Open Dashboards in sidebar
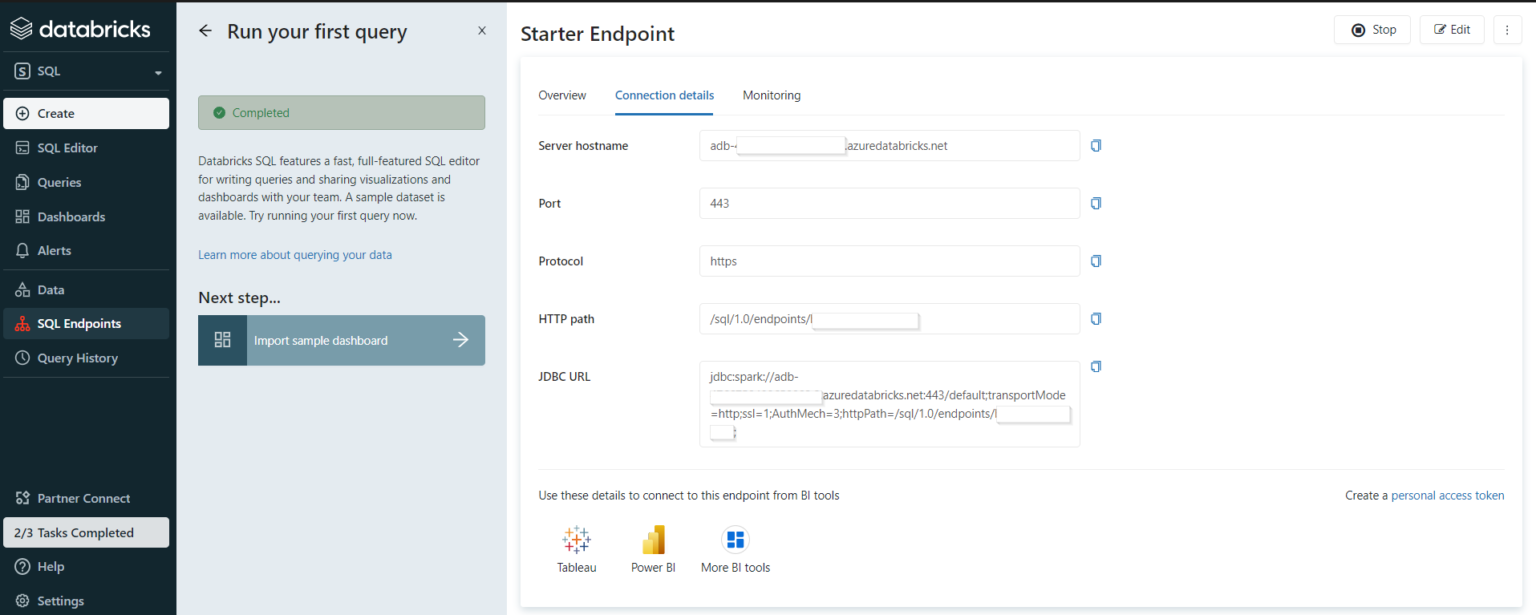 coord(86,216)
